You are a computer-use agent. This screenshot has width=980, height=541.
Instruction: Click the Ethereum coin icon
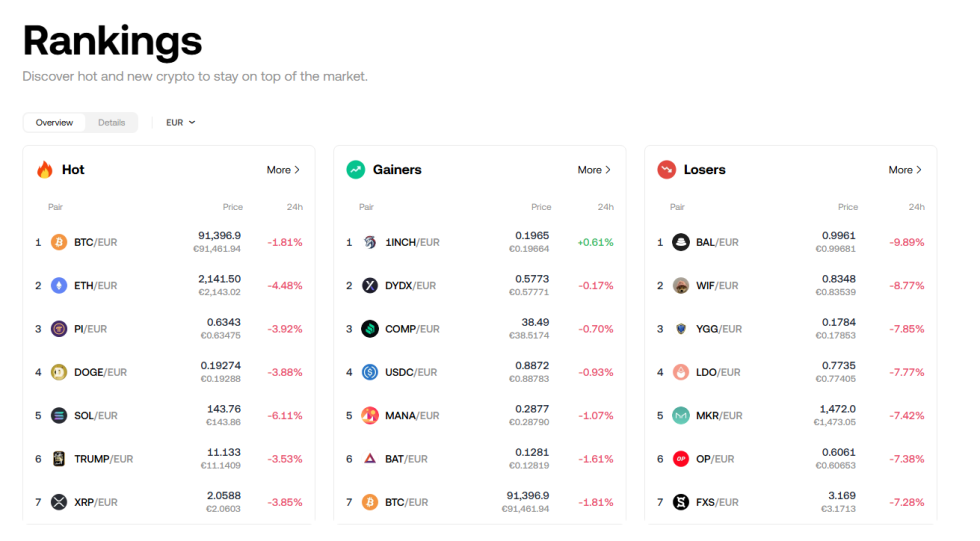(59, 286)
